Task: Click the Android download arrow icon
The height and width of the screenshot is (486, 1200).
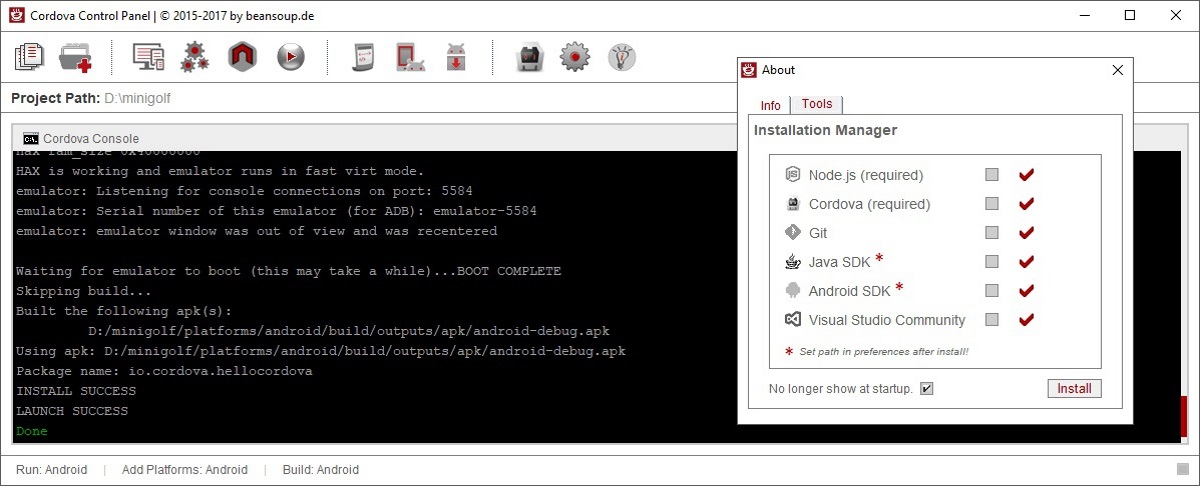Action: click(456, 57)
